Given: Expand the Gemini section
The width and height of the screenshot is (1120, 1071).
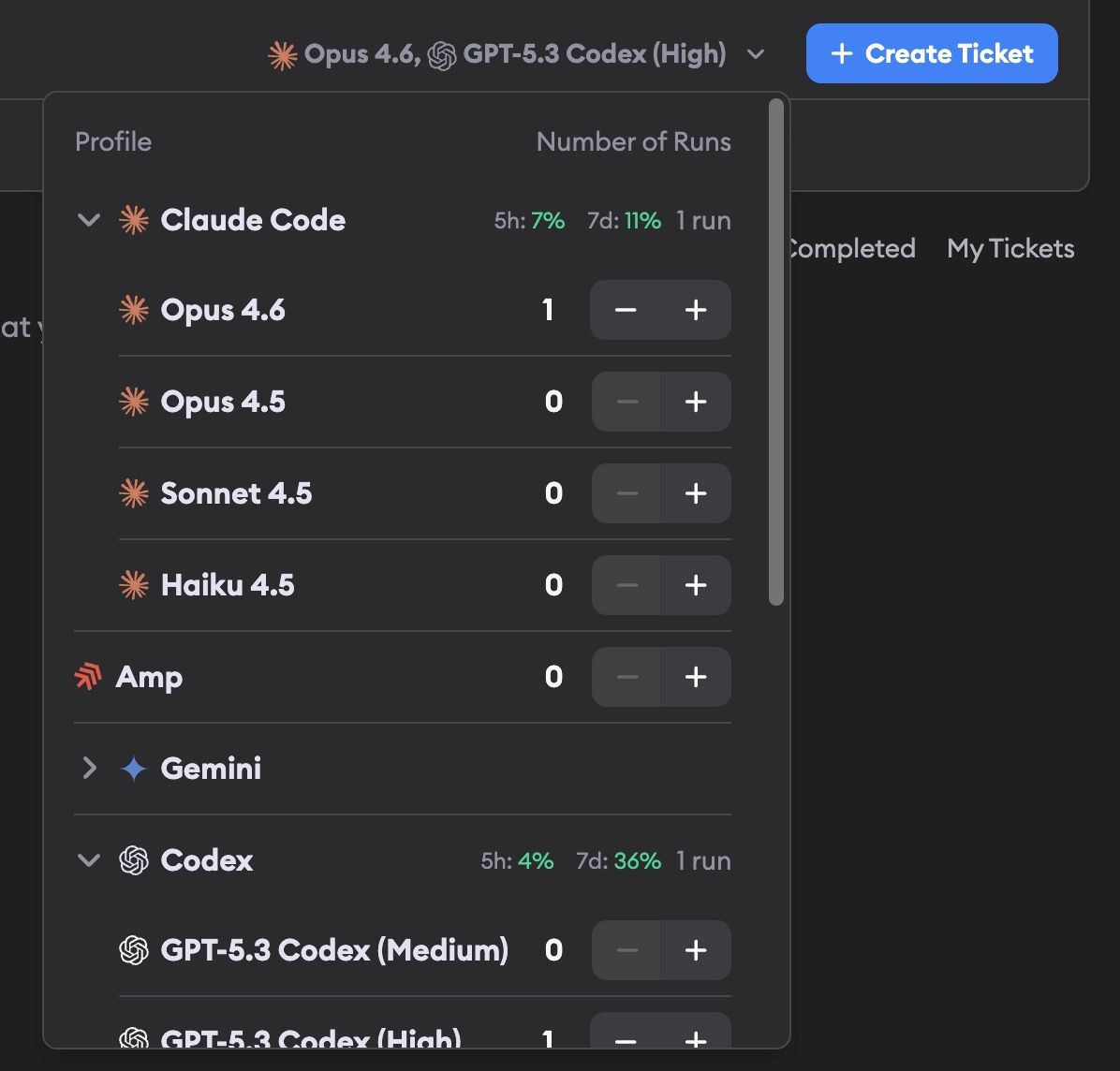Looking at the screenshot, I should 88,768.
